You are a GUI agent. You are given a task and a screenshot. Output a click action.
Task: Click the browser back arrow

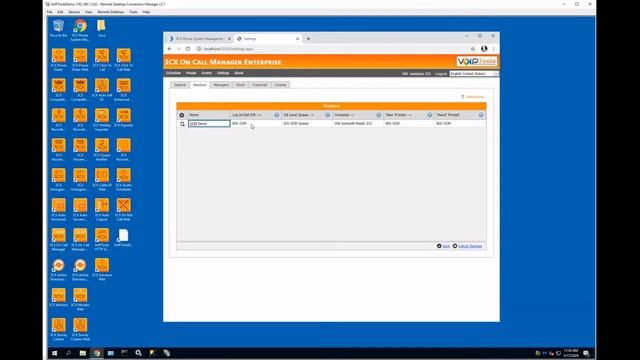[x=170, y=49]
